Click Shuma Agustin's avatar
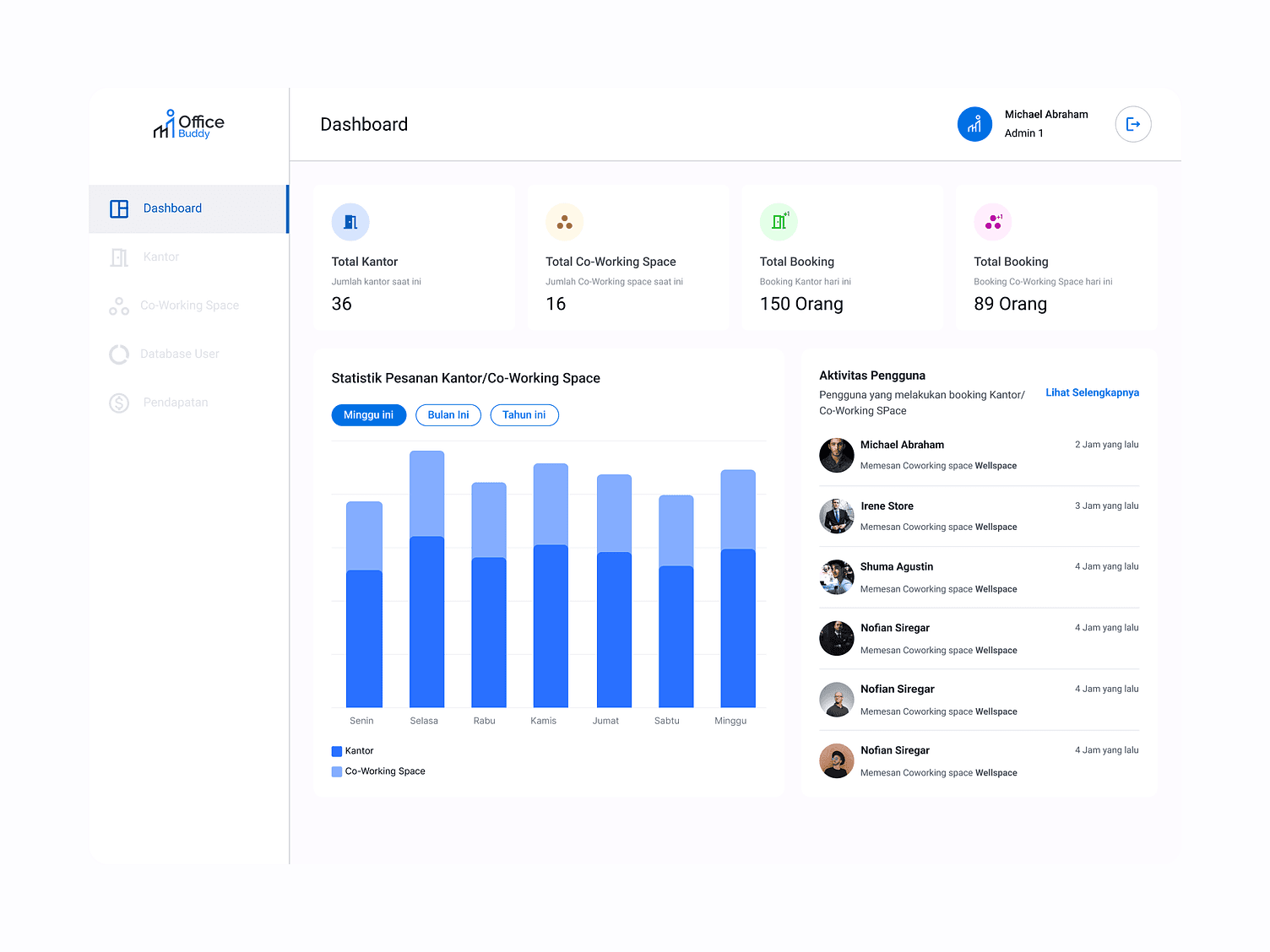The width and height of the screenshot is (1270, 952). (x=837, y=577)
